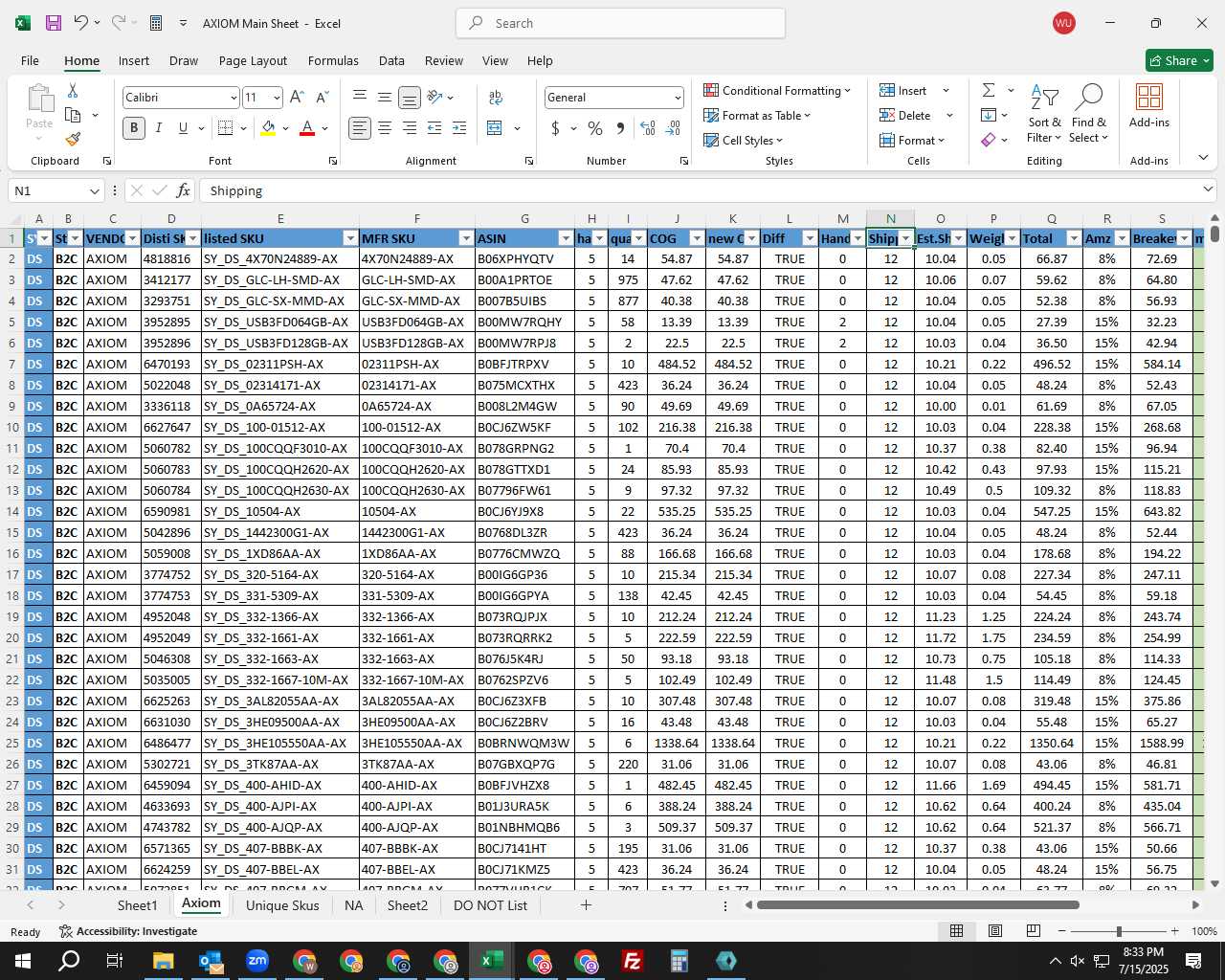Click the Page Layout view icon
Screen dimensions: 1225x980
pyautogui.click(x=995, y=930)
